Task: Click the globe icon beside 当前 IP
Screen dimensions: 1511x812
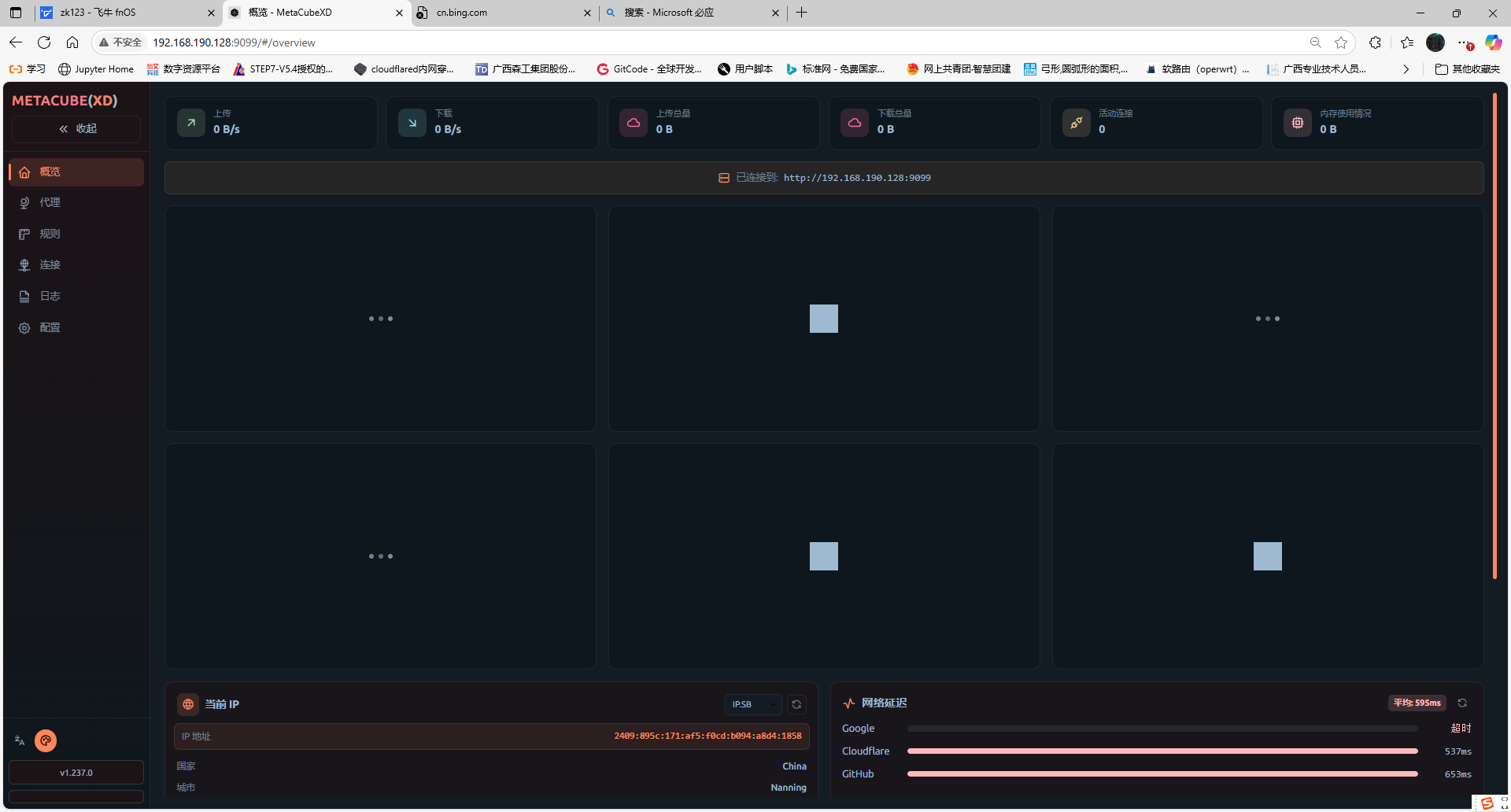Action: tap(188, 704)
